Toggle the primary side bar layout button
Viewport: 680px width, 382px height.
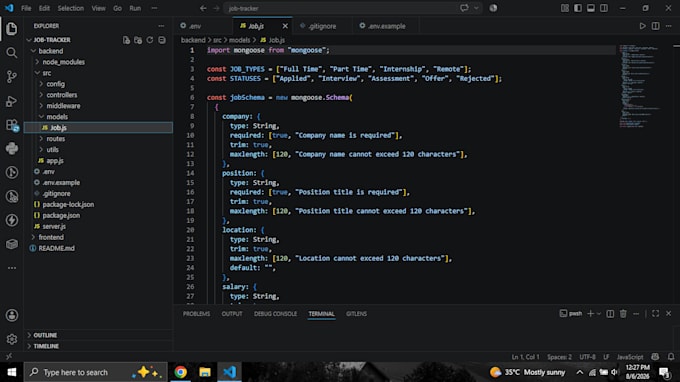578,8
